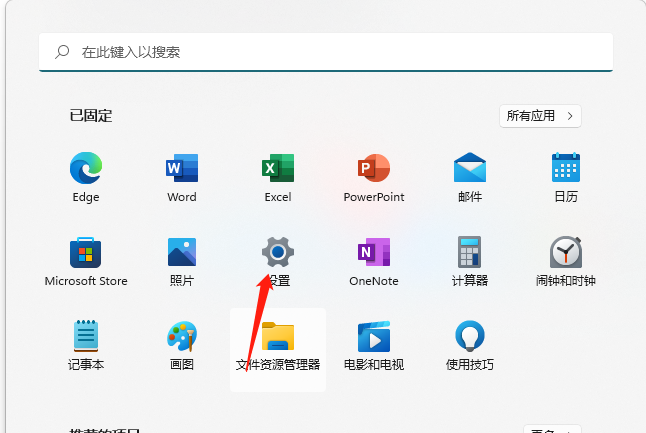Launch Microsoft Store
Image resolution: width=646 pixels, height=433 pixels.
tap(86, 253)
